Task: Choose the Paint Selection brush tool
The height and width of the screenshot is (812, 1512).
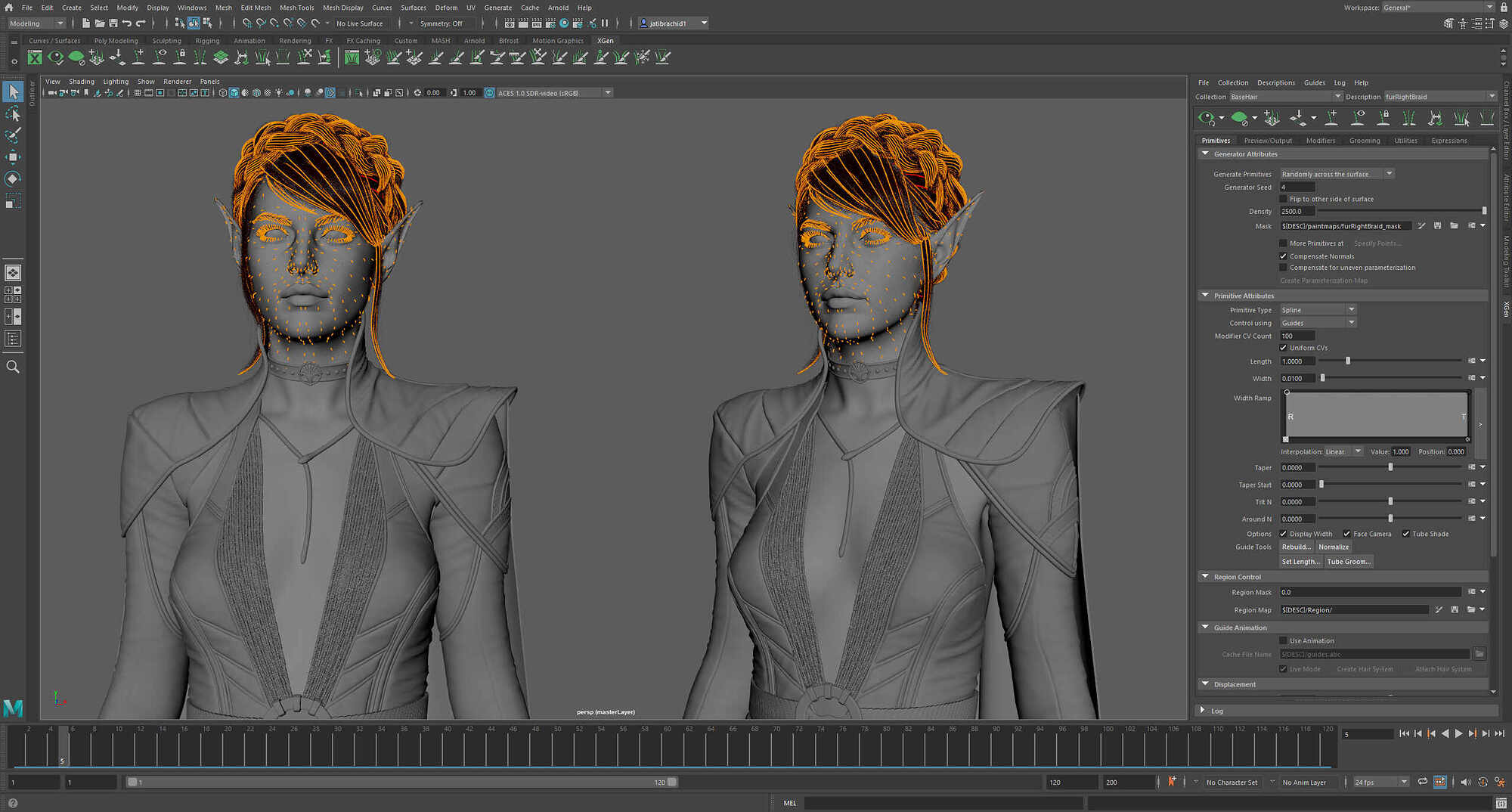Action: point(13,135)
